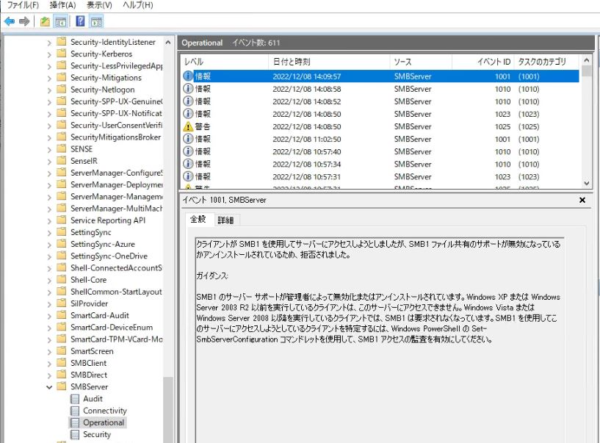Screen dimensions: 600x443
Task: Click the SMBServer folder icon
Action: [61, 386]
